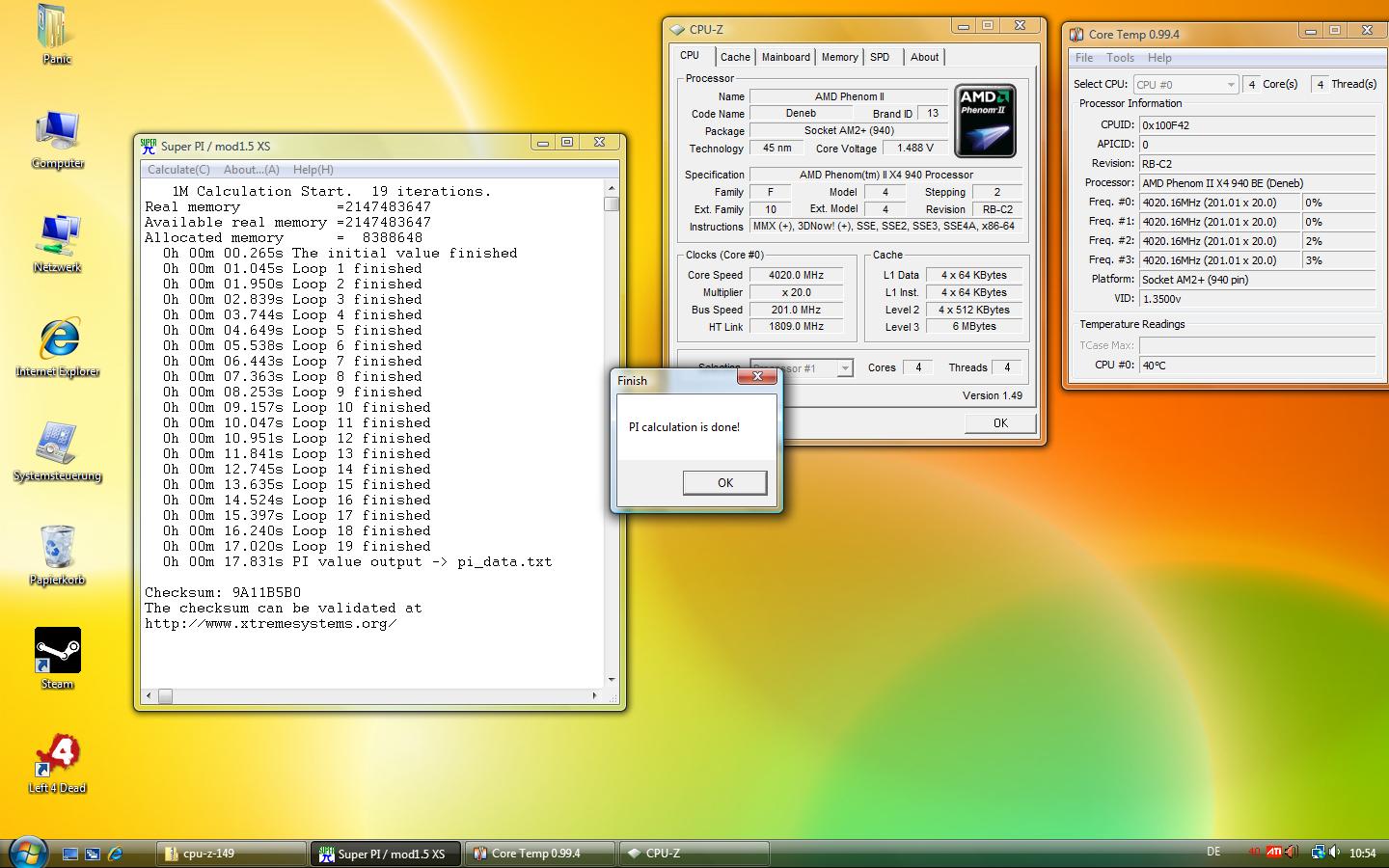Click the volume speaker icon in system tray
The image size is (1389, 868).
pyautogui.click(x=1335, y=853)
